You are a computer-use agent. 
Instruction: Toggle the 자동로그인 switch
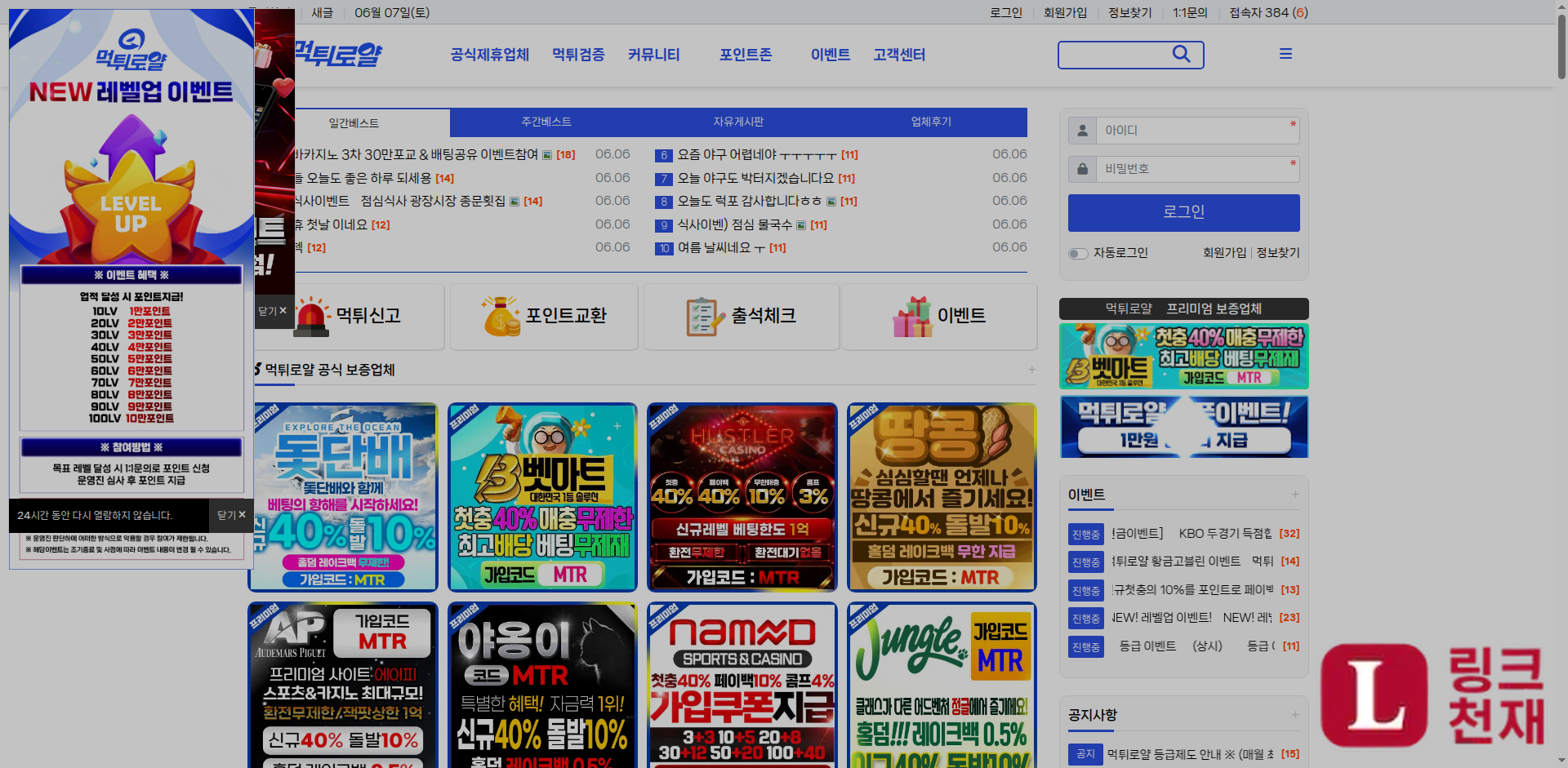tap(1078, 253)
